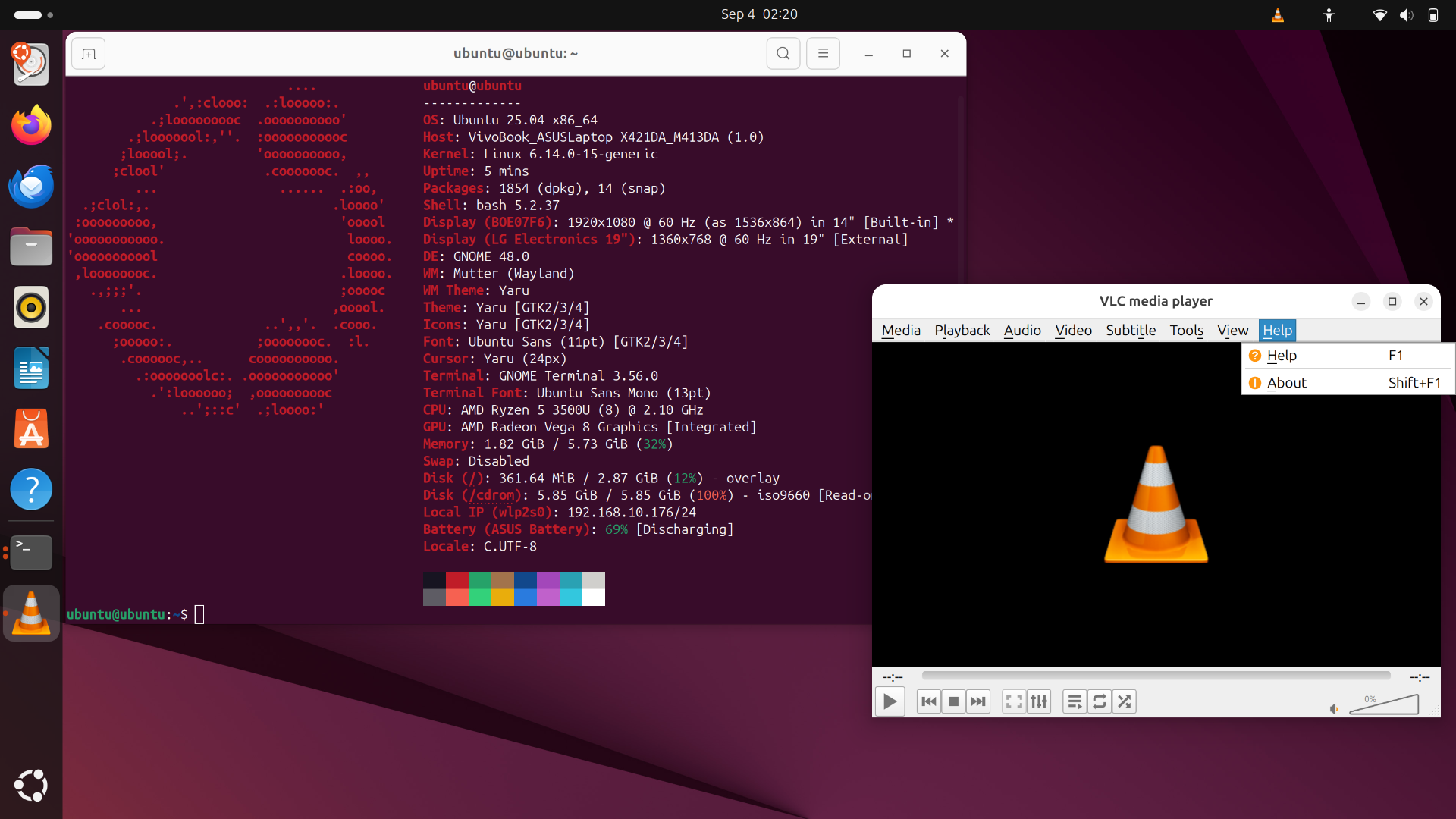Open accessibility menu in top bar
Screen dimensions: 1456x819
tap(1329, 14)
